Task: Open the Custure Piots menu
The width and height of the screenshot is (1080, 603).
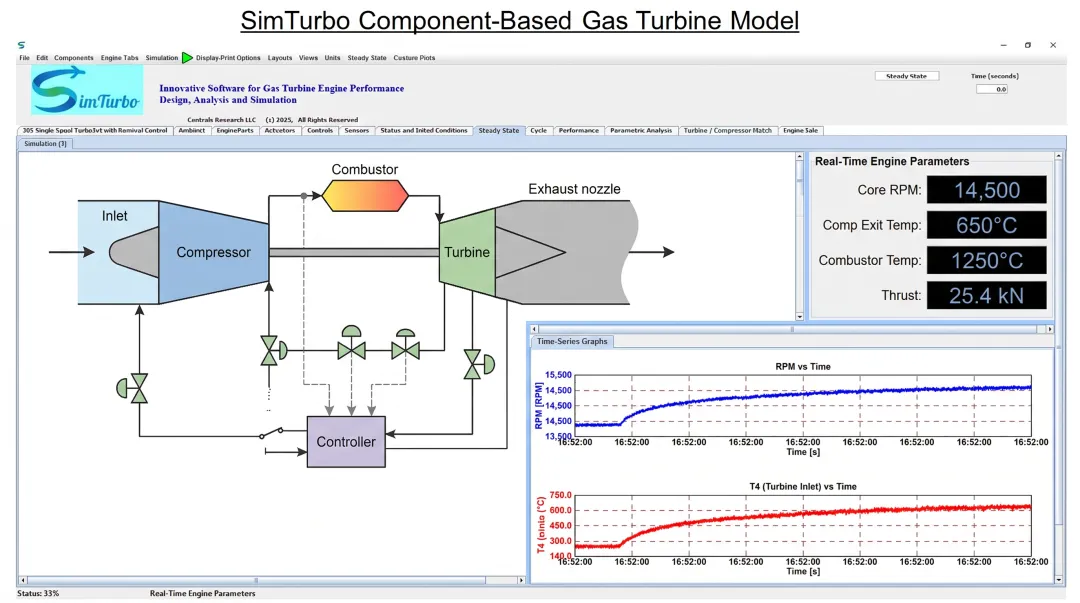Action: coord(414,58)
